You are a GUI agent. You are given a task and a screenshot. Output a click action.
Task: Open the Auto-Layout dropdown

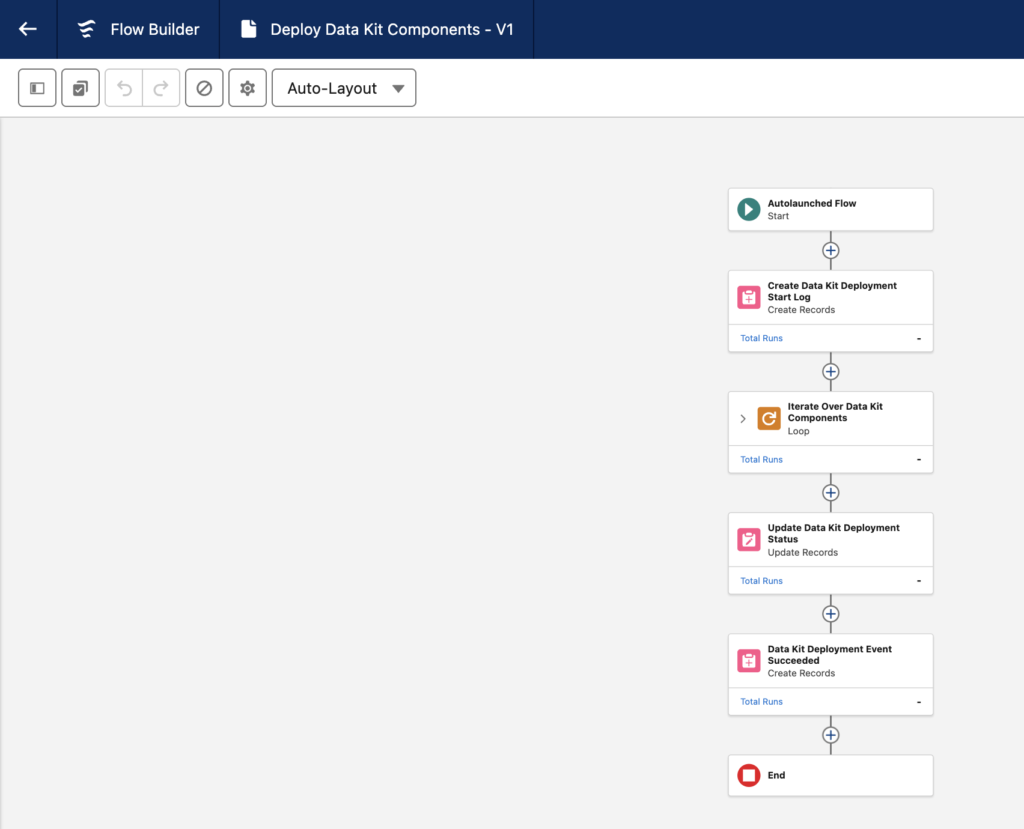point(343,88)
